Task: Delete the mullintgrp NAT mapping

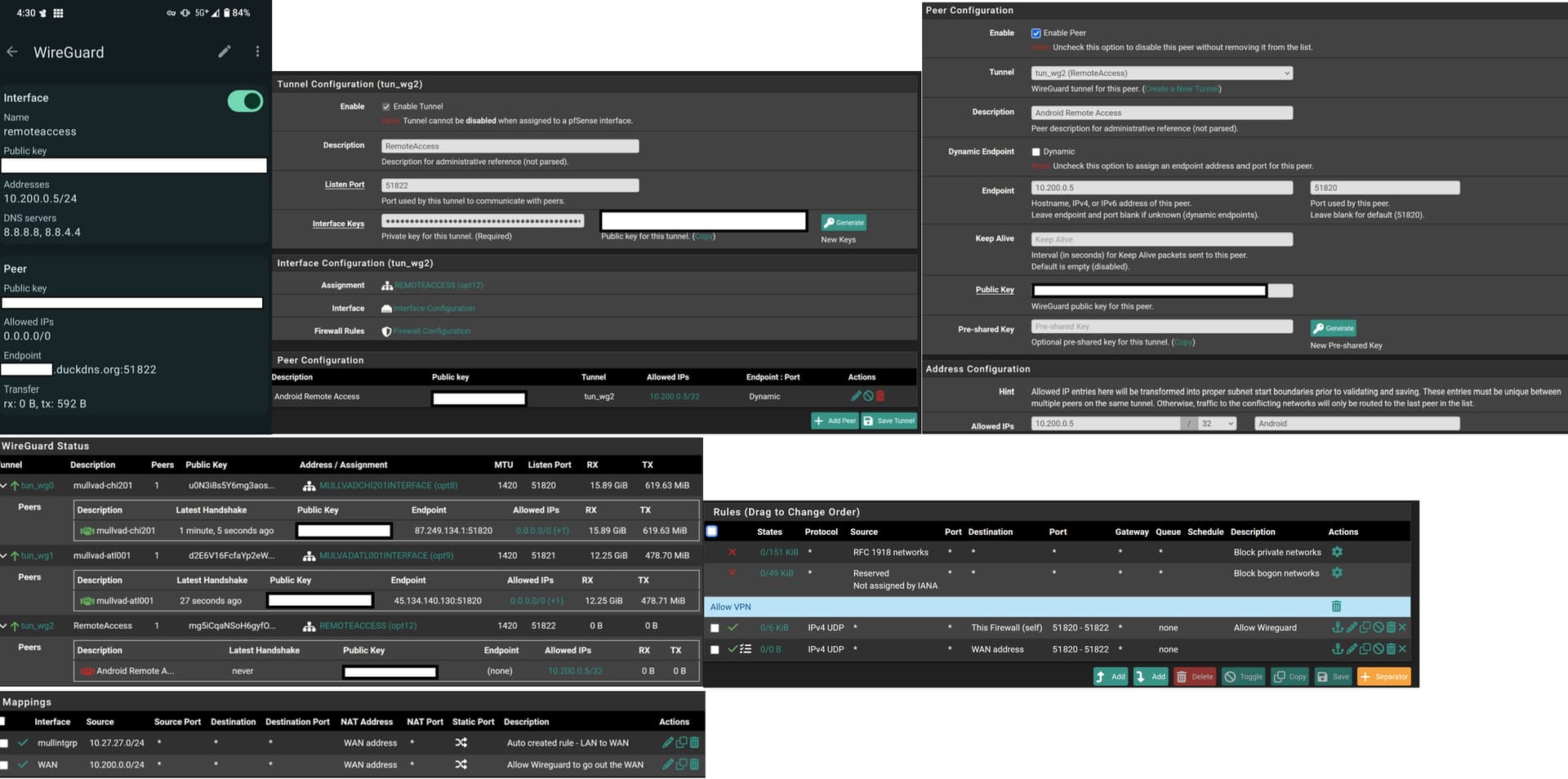Action: 694,742
